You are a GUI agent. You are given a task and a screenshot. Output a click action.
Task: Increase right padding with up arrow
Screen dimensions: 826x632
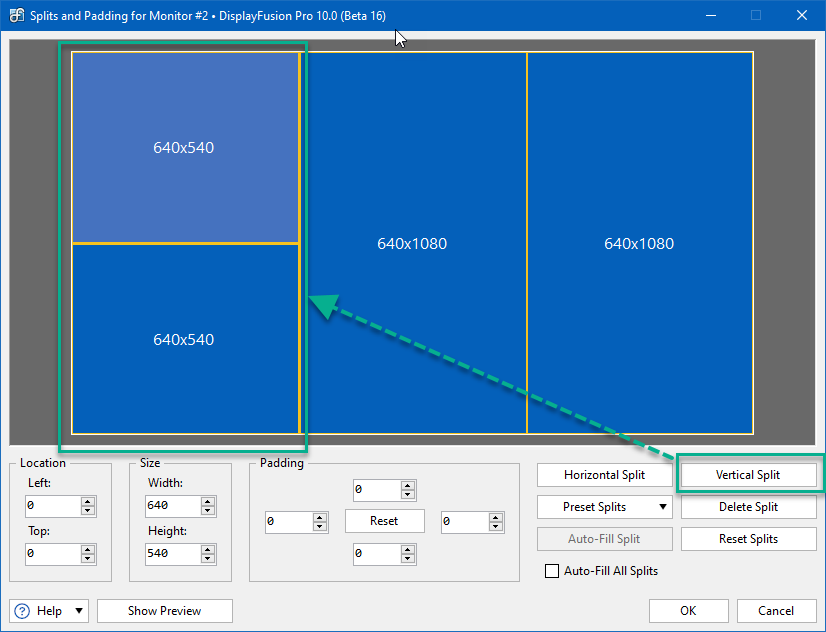coord(496,517)
